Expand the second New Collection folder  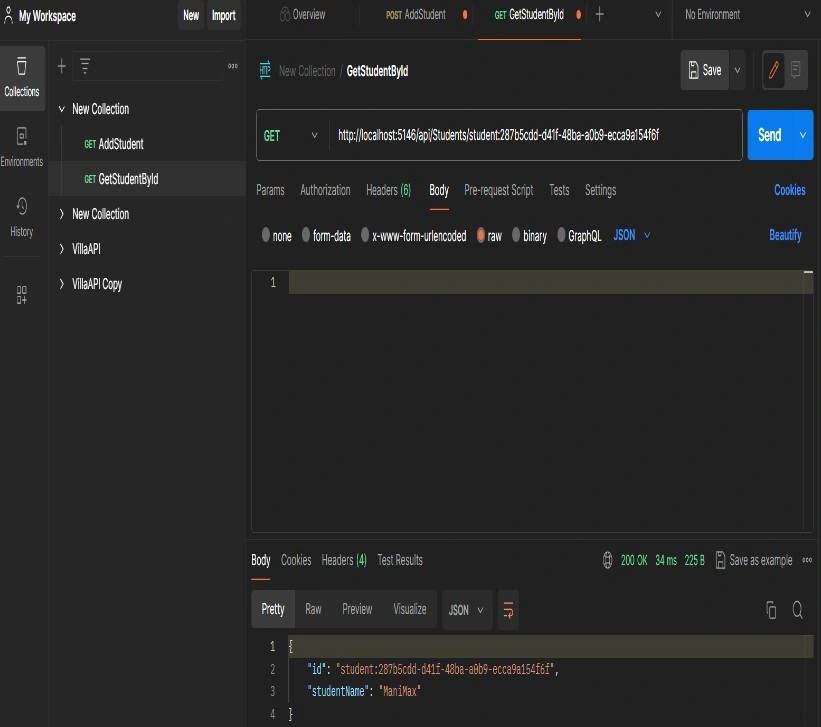[62, 214]
